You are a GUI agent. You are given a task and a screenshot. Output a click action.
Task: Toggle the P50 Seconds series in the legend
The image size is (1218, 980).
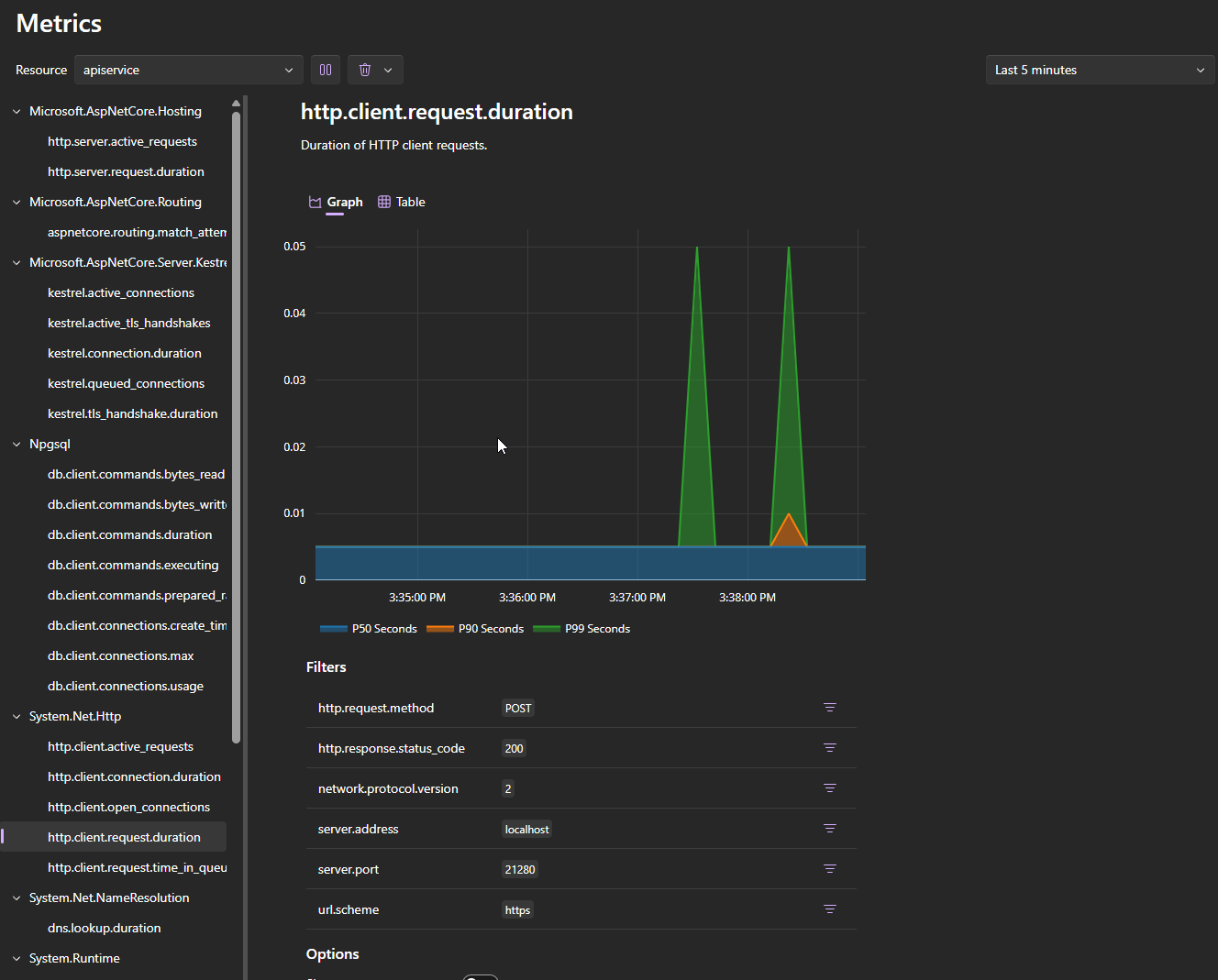[x=368, y=628]
